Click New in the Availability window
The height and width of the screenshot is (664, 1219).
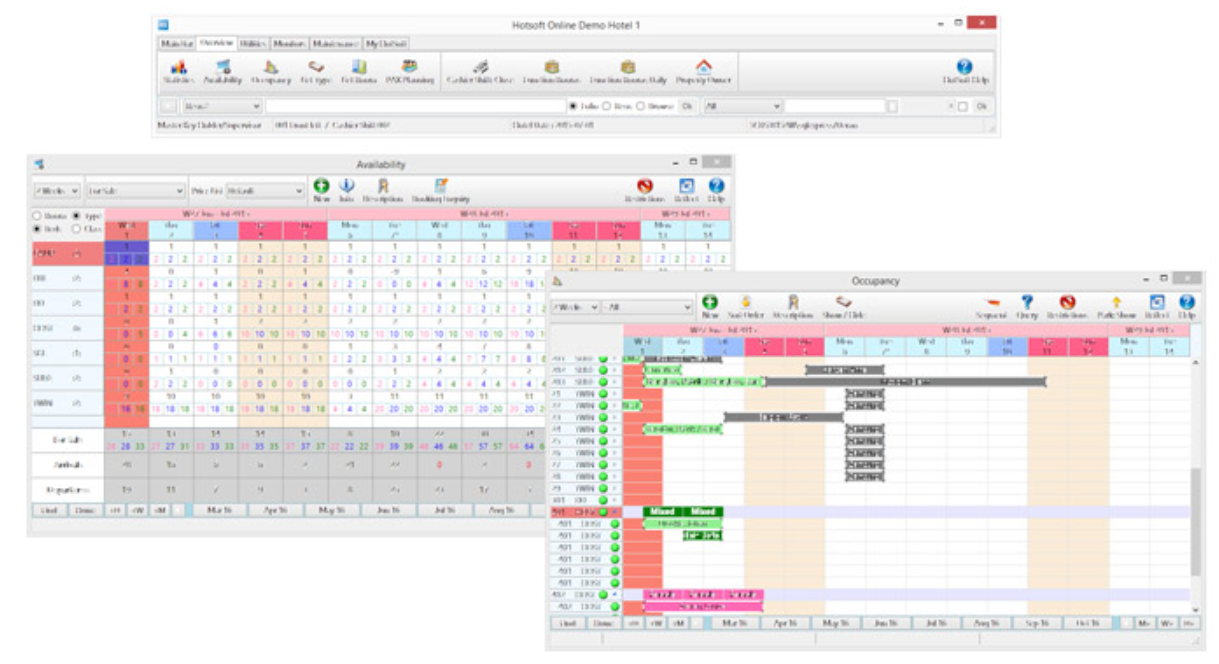pos(321,190)
